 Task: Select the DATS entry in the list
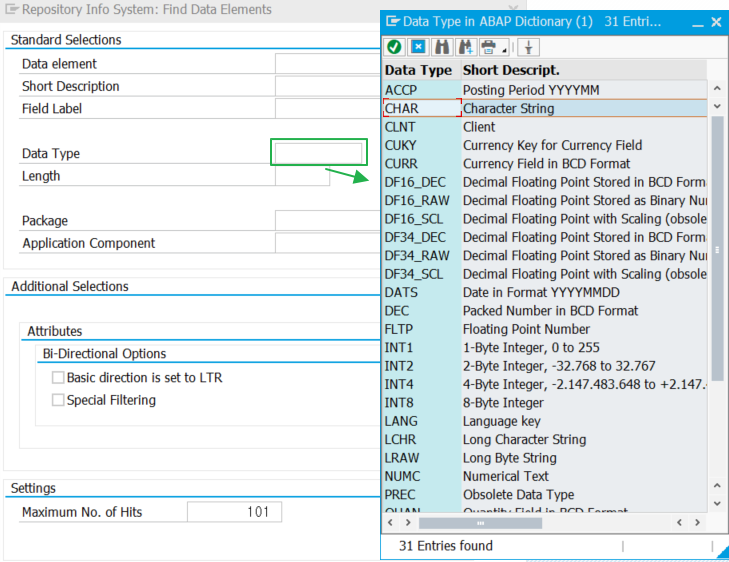(x=402, y=292)
